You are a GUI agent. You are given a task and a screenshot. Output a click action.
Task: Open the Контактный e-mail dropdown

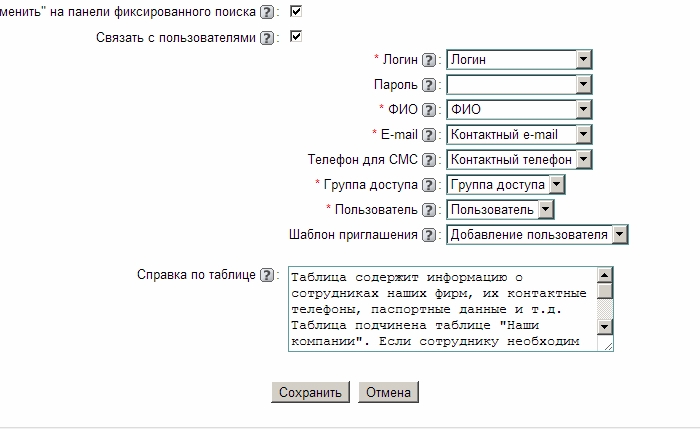point(584,135)
